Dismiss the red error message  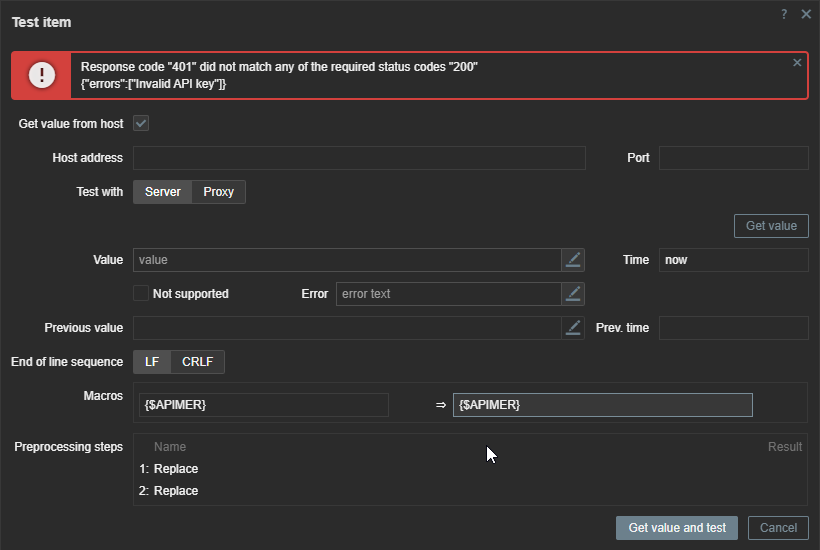pos(797,62)
